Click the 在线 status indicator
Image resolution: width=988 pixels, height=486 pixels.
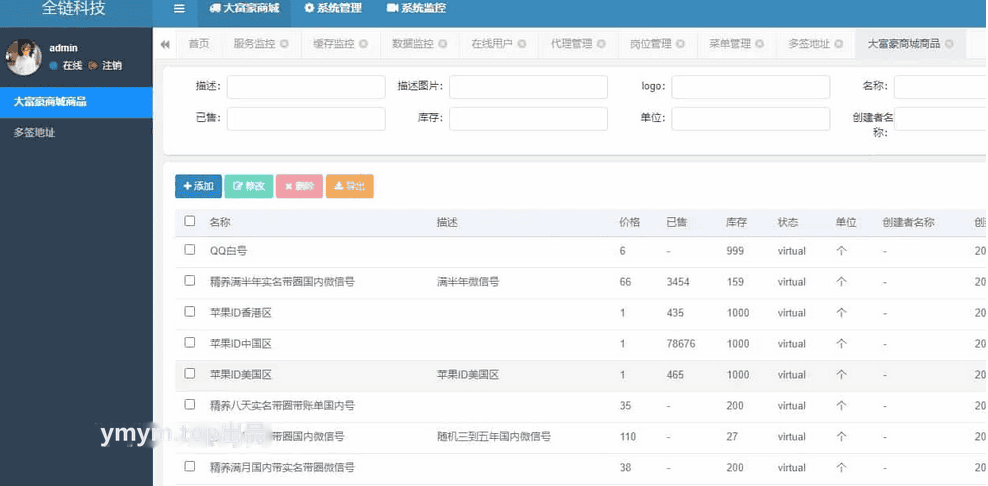(66, 66)
